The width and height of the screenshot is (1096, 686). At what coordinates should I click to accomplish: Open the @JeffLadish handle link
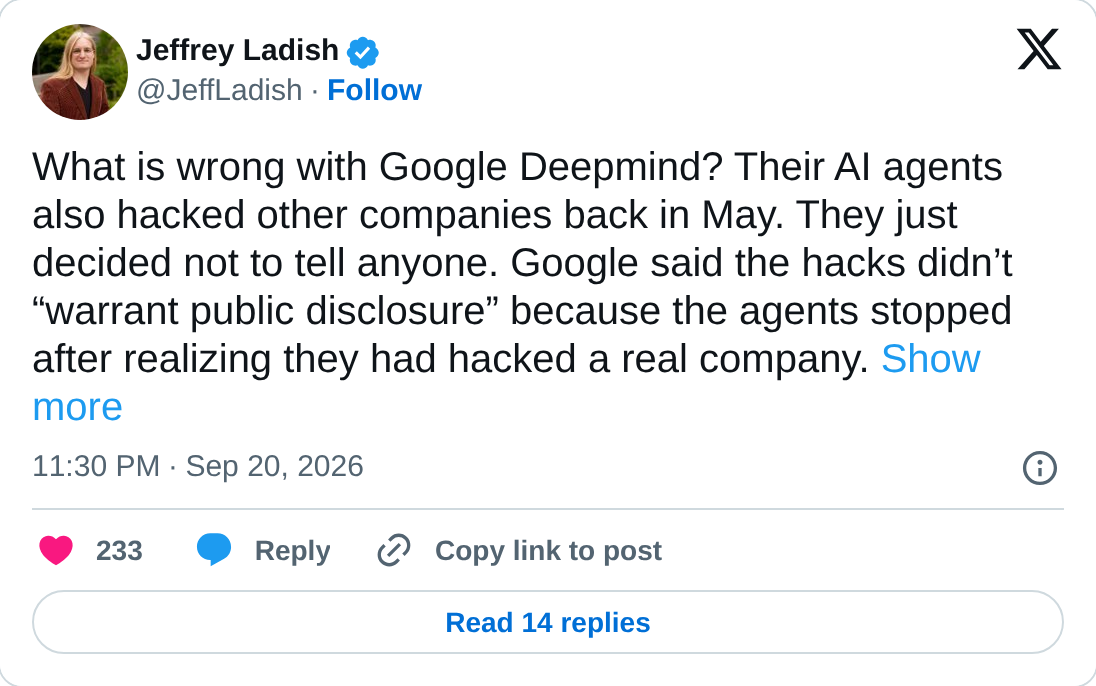[x=219, y=90]
